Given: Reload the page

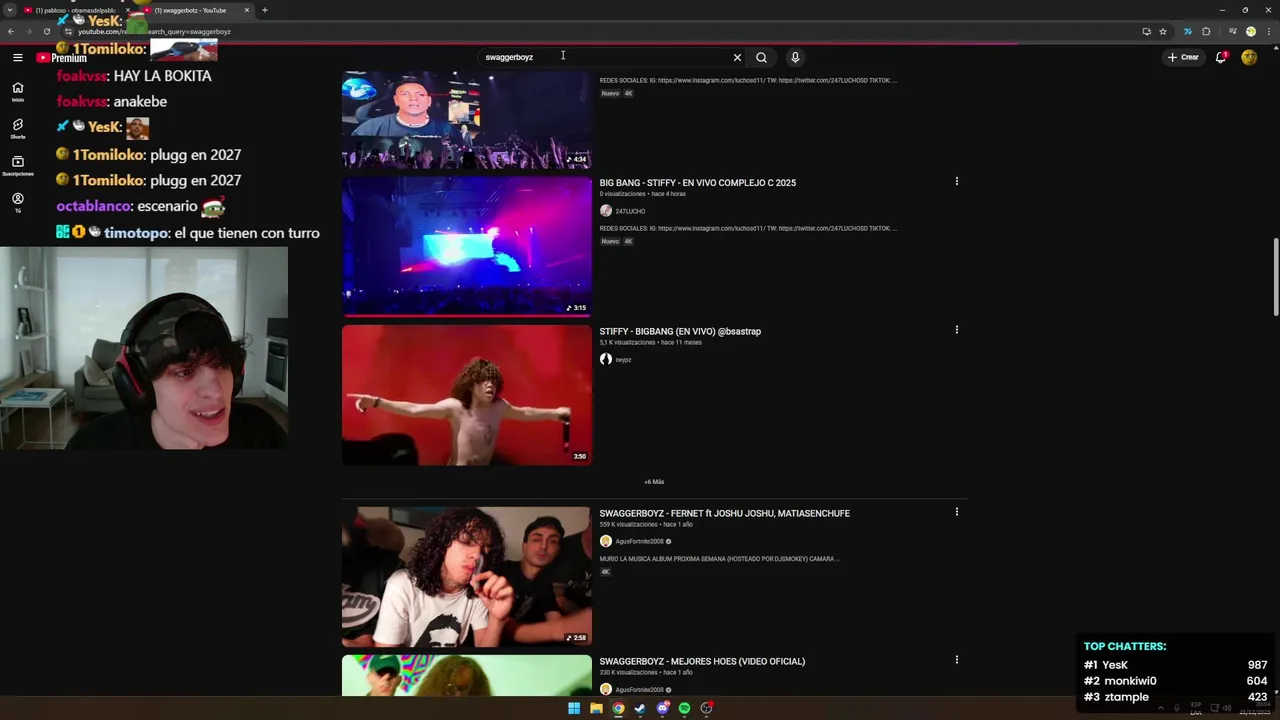Looking at the screenshot, I should point(46,31).
